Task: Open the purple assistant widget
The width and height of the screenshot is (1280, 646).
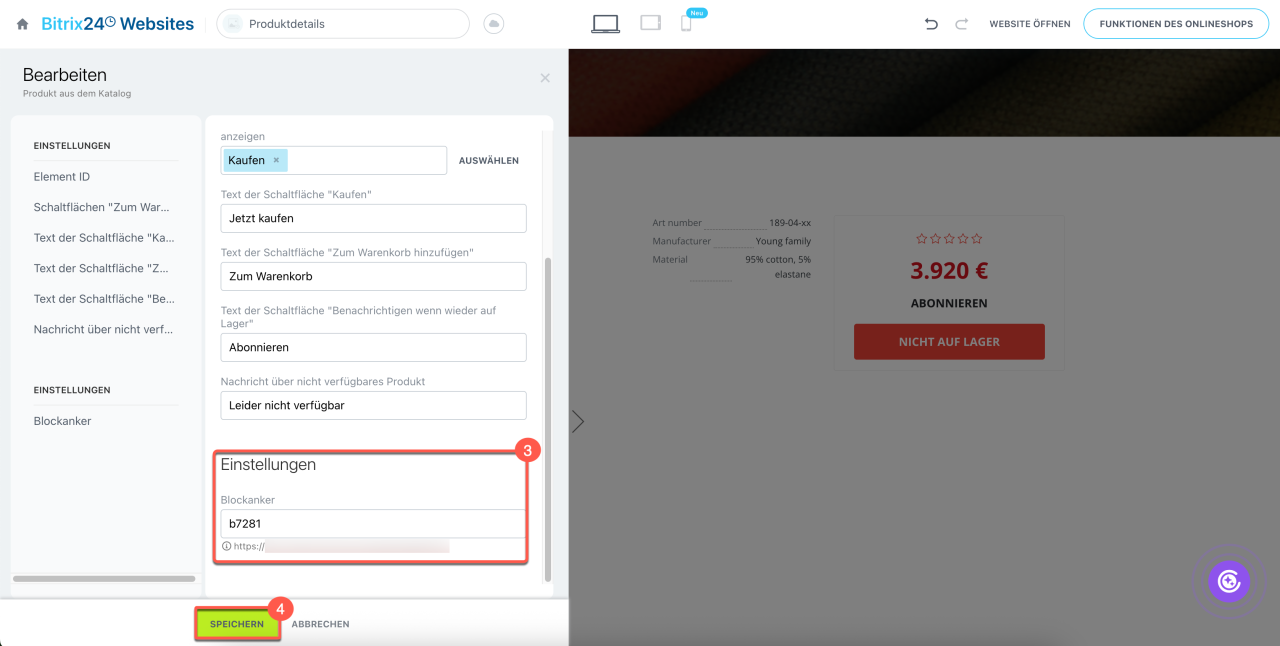Action: (x=1229, y=580)
